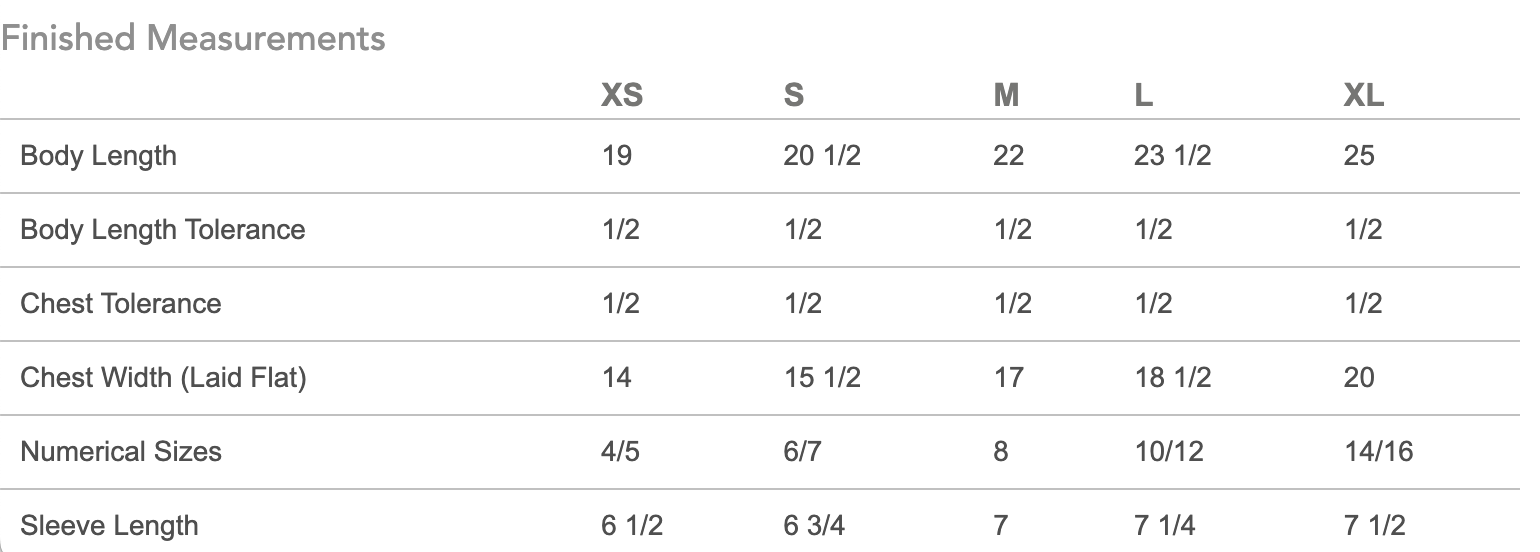Select the XS column header
Viewport: 1540px width, 552px height.
pos(621,95)
